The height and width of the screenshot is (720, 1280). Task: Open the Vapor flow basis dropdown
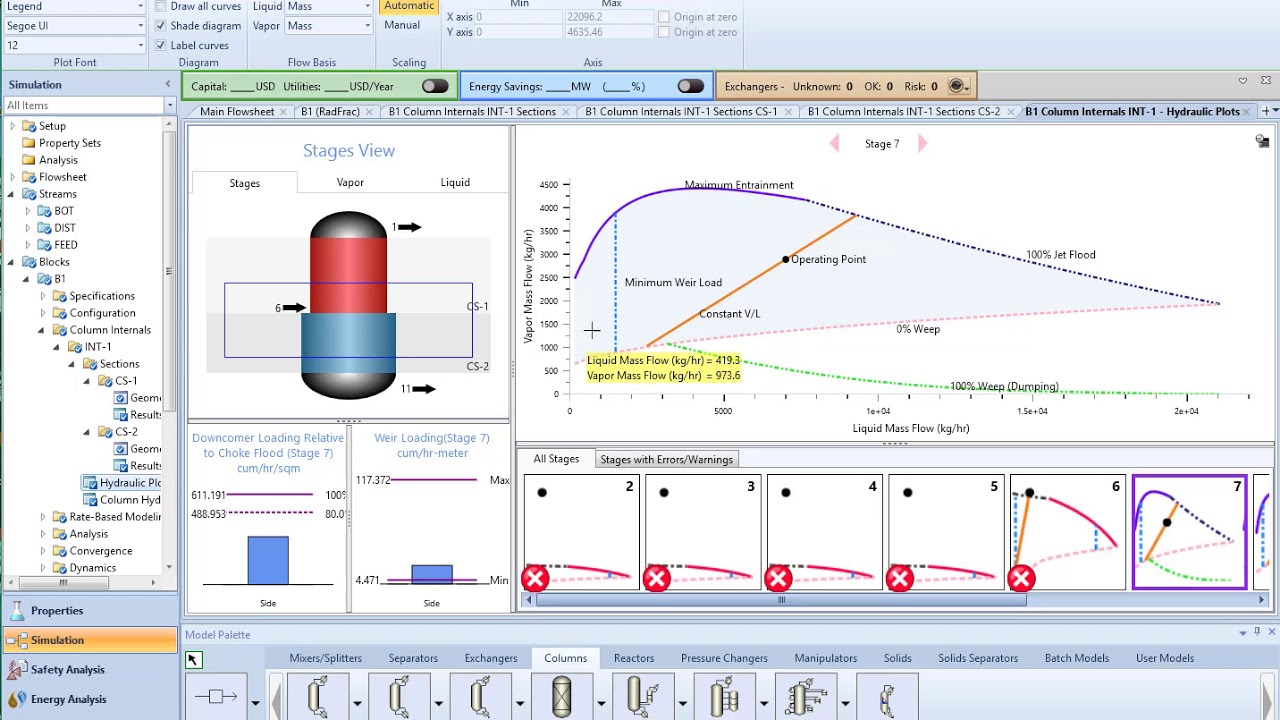tap(368, 26)
